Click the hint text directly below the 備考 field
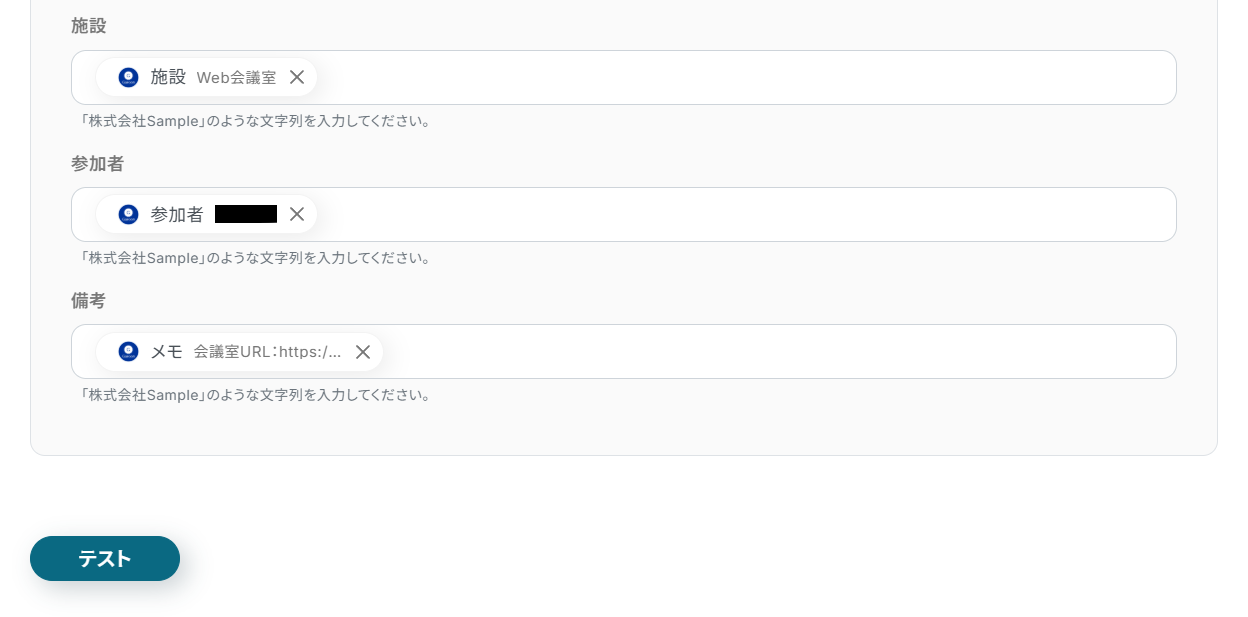The image size is (1248, 617). click(x=255, y=395)
